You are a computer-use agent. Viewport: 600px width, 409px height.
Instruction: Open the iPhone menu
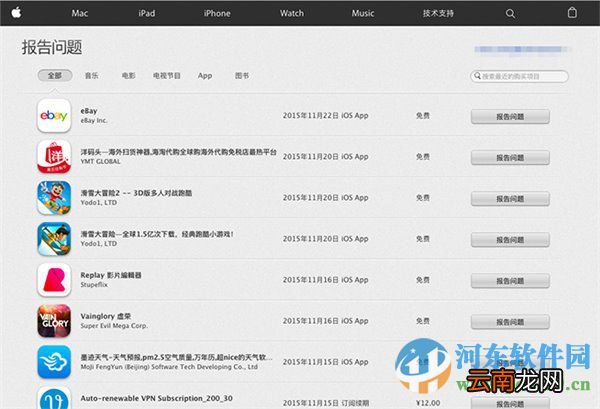217,13
